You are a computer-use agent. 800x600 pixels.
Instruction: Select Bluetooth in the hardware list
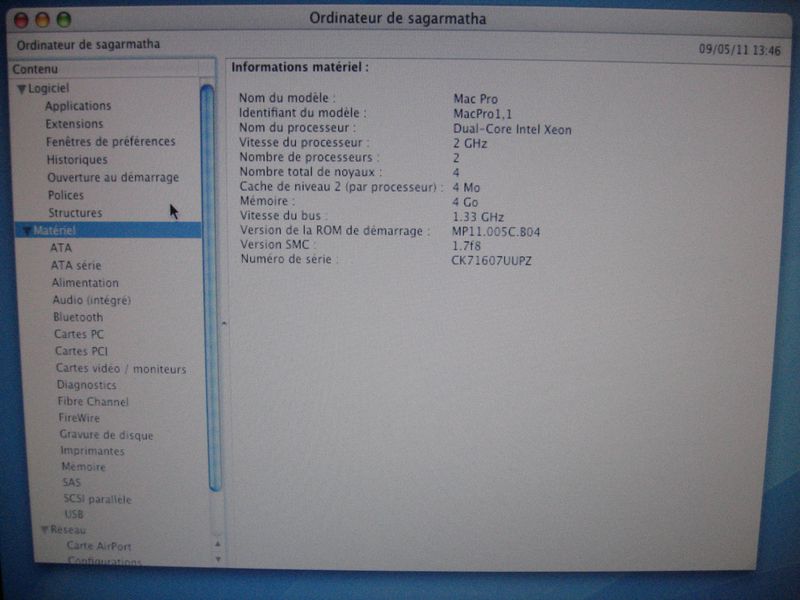tap(78, 317)
